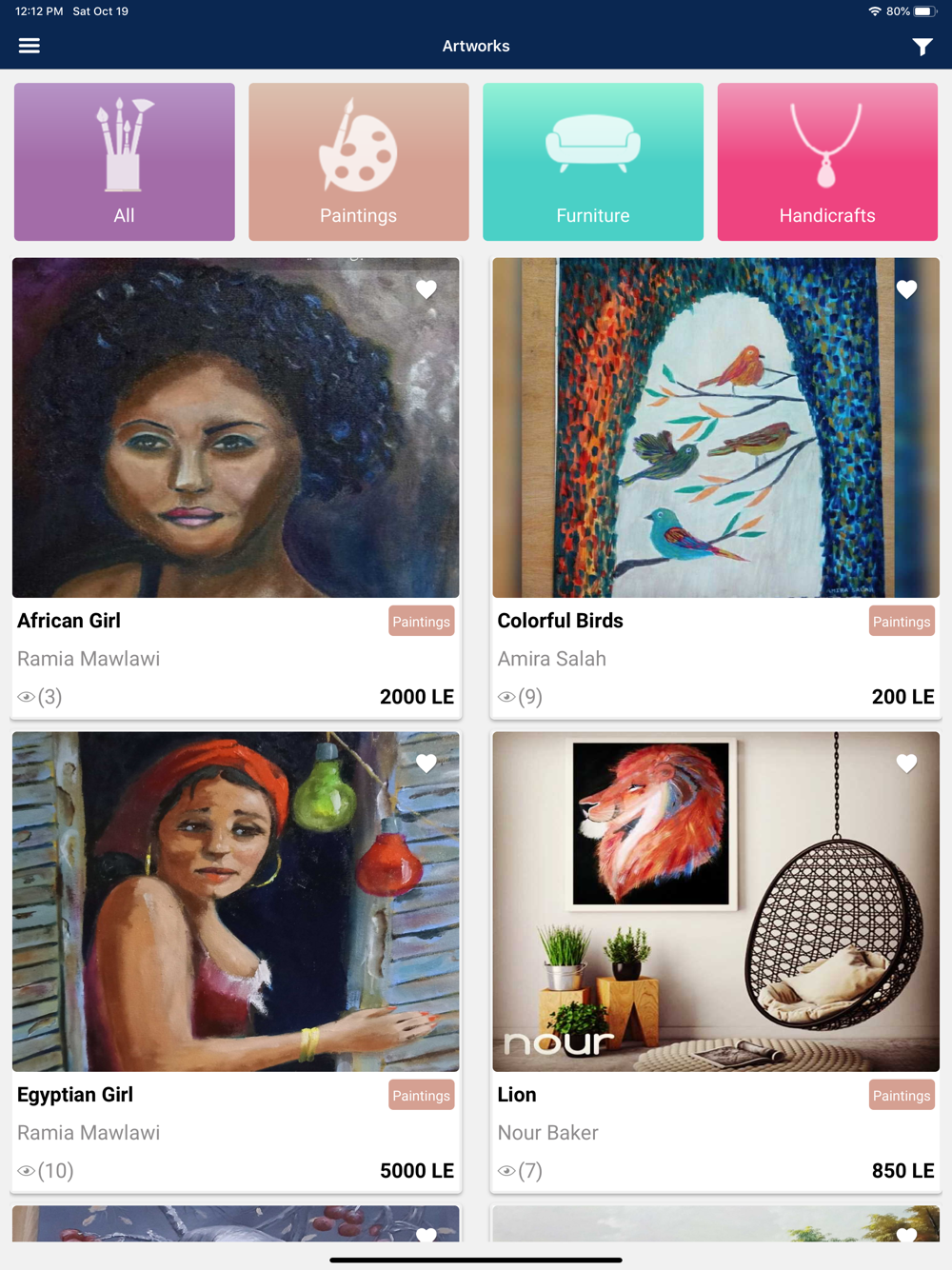This screenshot has height=1270, width=952.
Task: Toggle heart on Lion artwork
Action: [x=906, y=763]
